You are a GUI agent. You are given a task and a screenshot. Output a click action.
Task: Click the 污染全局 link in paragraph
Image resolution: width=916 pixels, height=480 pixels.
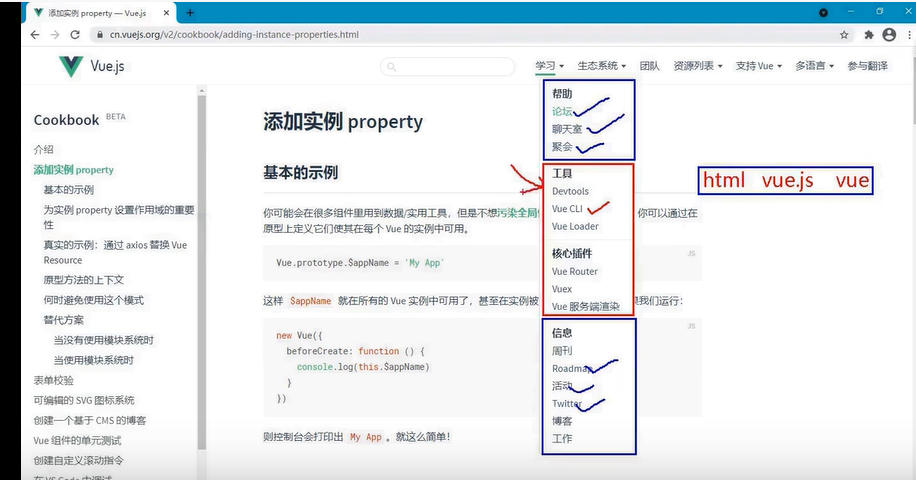(x=518, y=213)
